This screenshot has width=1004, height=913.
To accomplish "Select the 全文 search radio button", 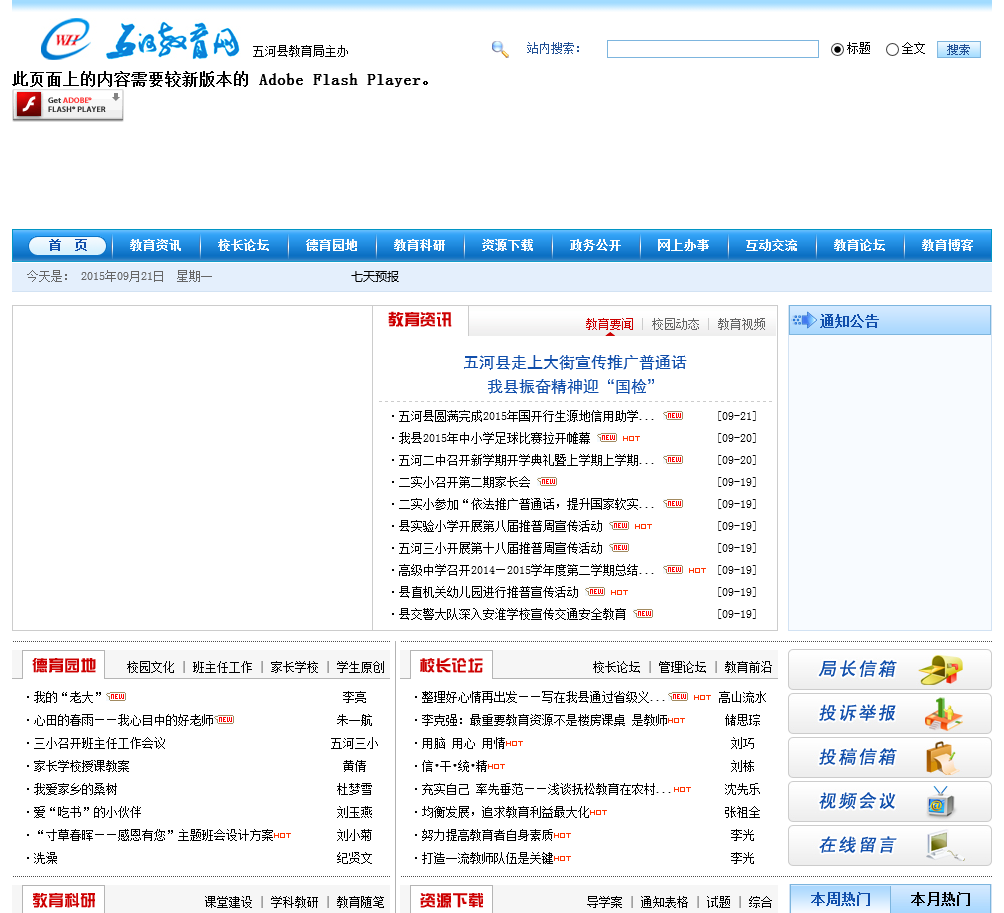I will pyautogui.click(x=892, y=49).
